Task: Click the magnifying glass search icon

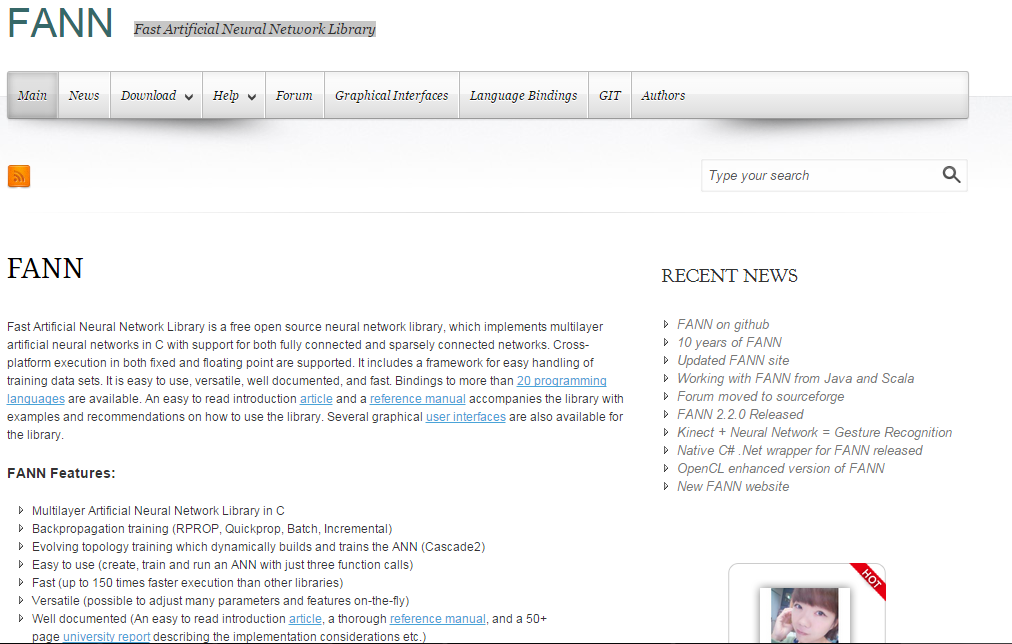Action: (951, 174)
